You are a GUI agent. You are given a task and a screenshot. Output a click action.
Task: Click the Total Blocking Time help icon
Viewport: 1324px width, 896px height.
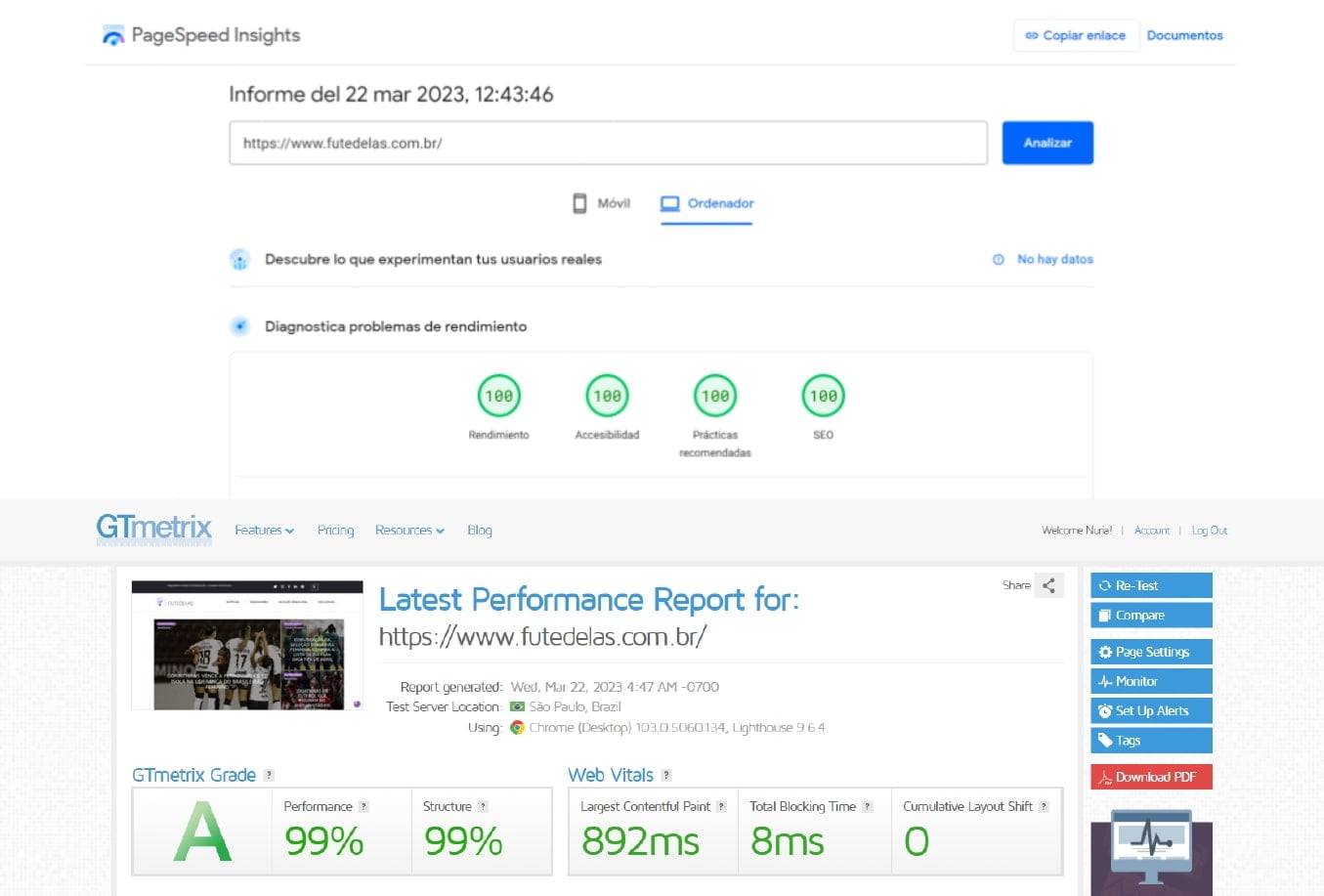tap(868, 806)
